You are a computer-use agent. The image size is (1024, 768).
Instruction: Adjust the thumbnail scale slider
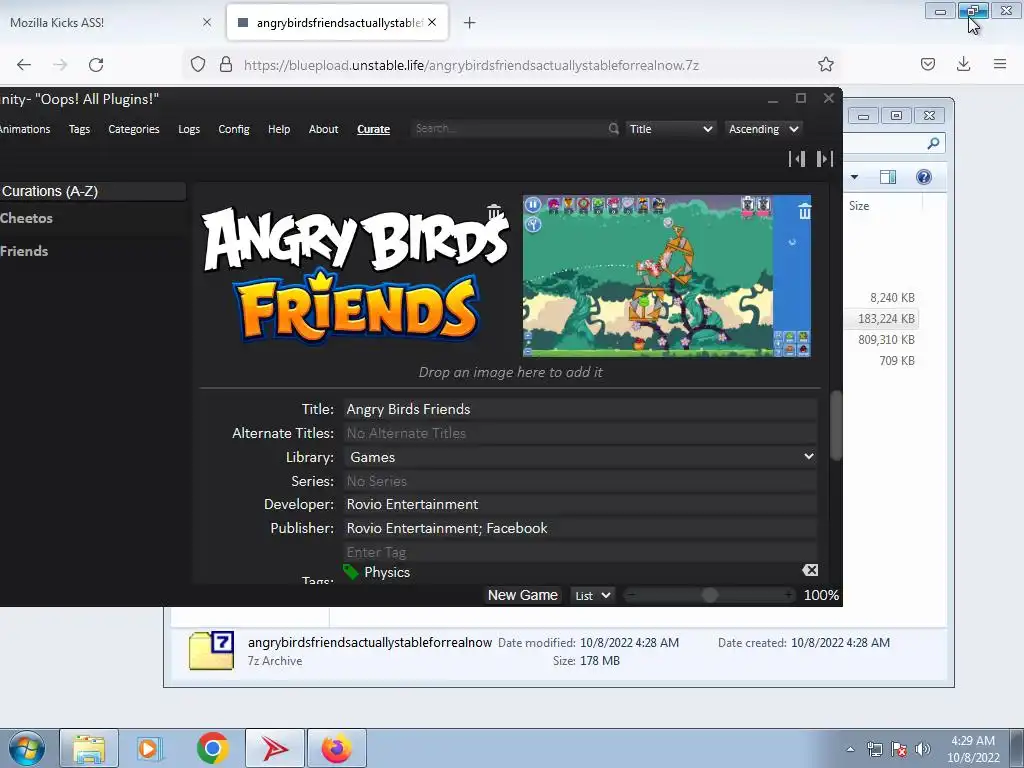(710, 595)
